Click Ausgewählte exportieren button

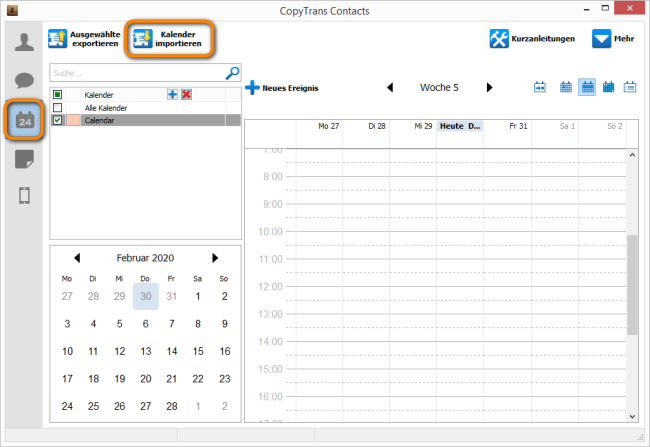point(85,39)
